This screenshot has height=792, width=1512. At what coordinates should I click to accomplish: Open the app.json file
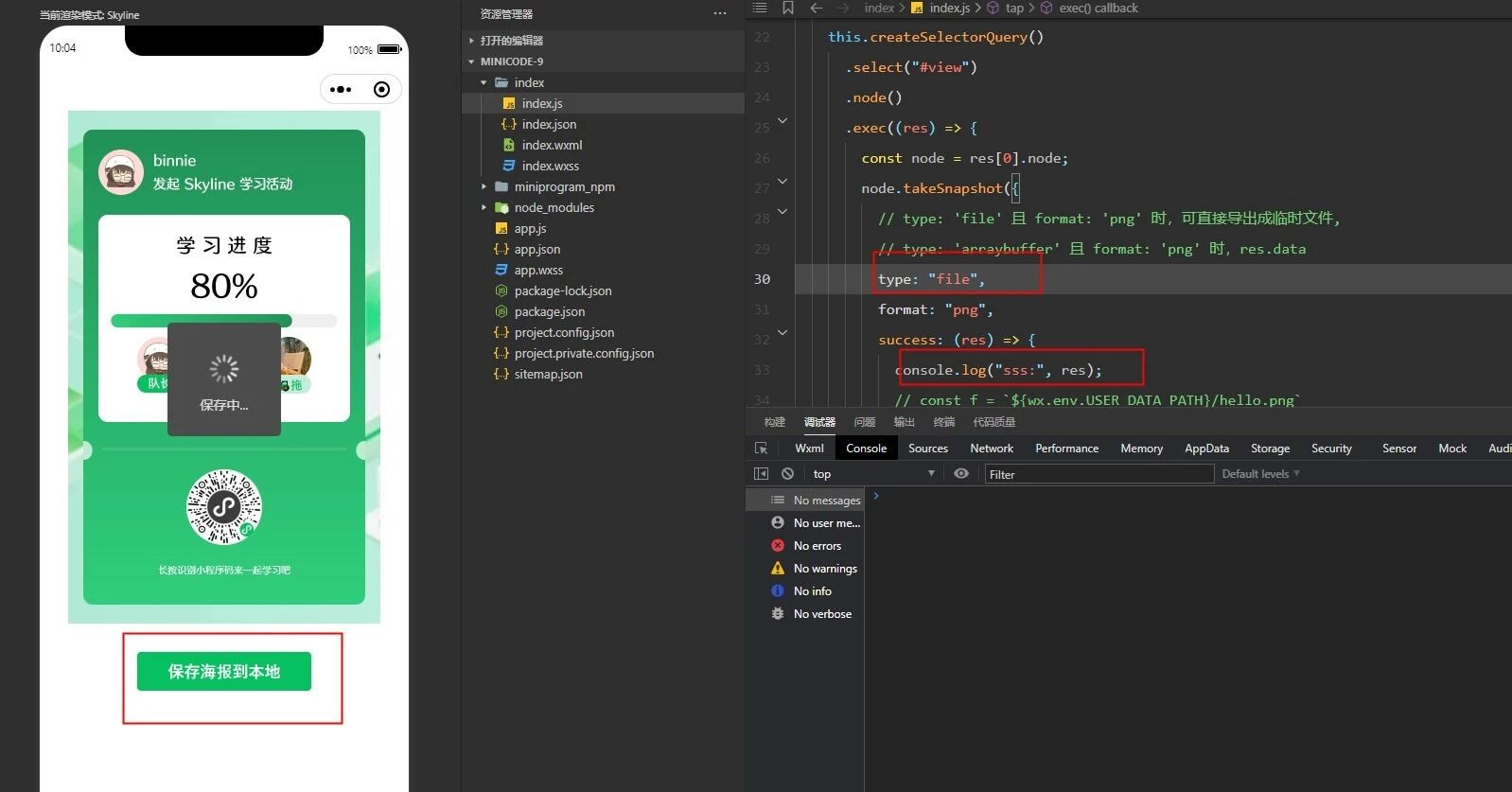tap(604, 249)
